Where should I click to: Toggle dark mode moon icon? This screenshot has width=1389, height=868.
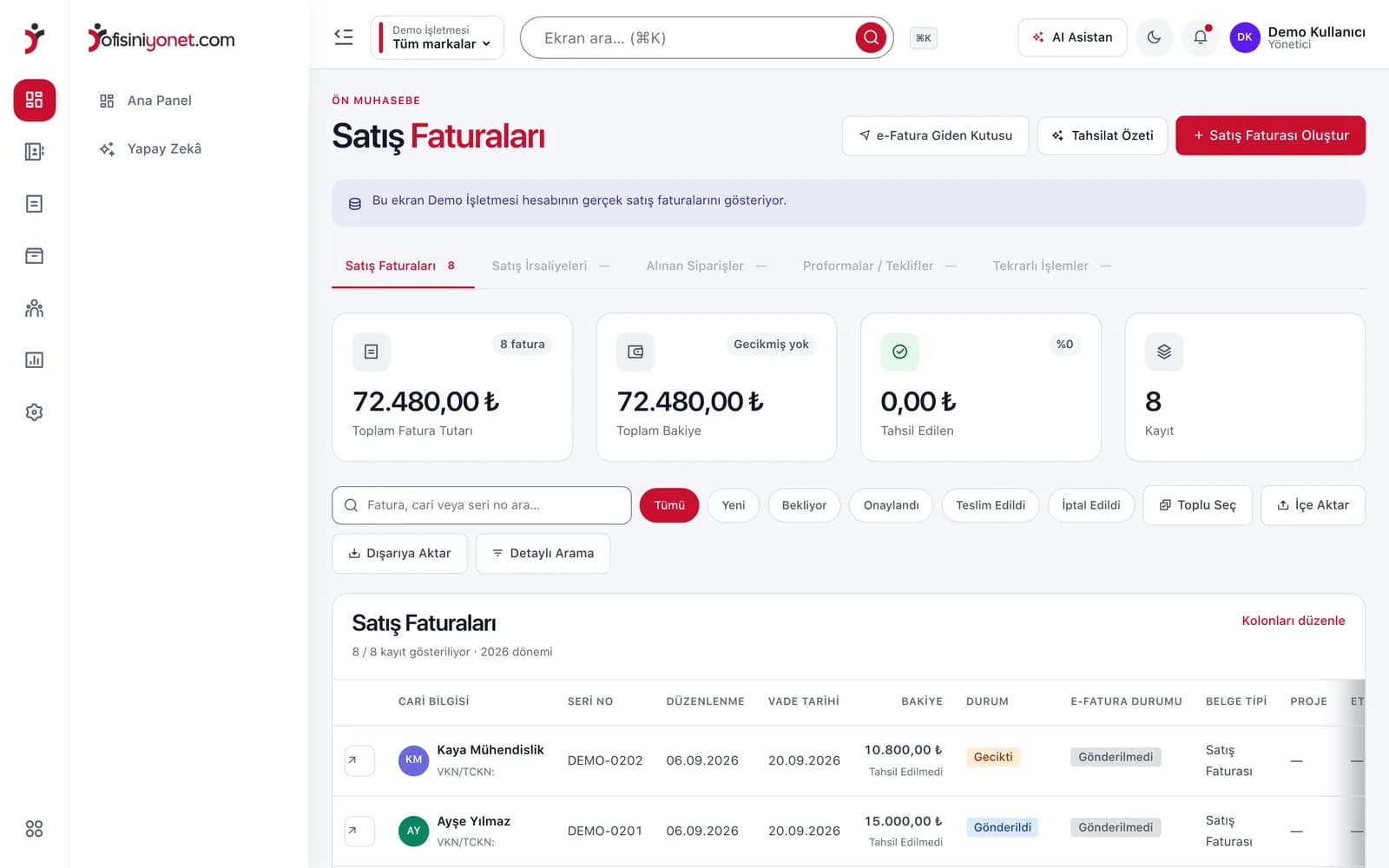click(x=1154, y=37)
